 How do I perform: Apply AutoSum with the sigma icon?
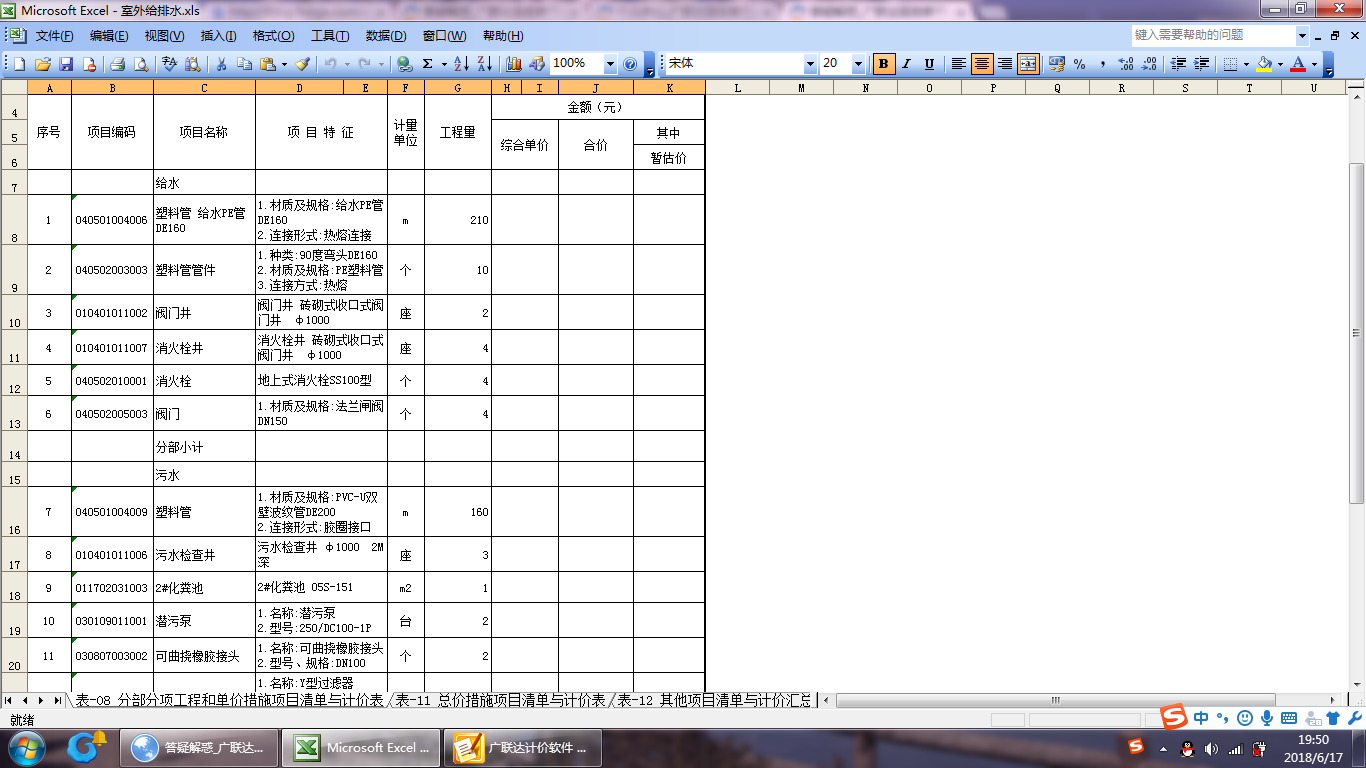[x=427, y=63]
